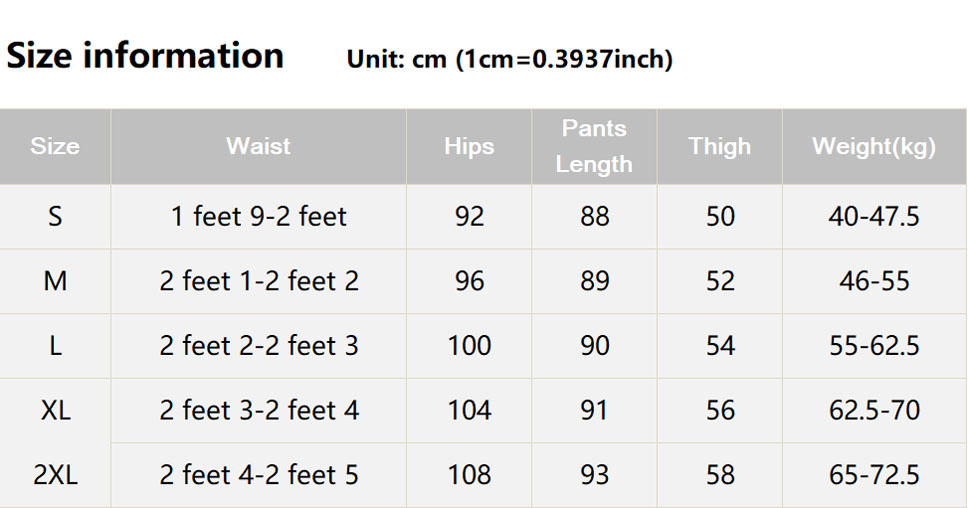Click the Size information heading
This screenshot has height=508, width=968.
point(145,56)
